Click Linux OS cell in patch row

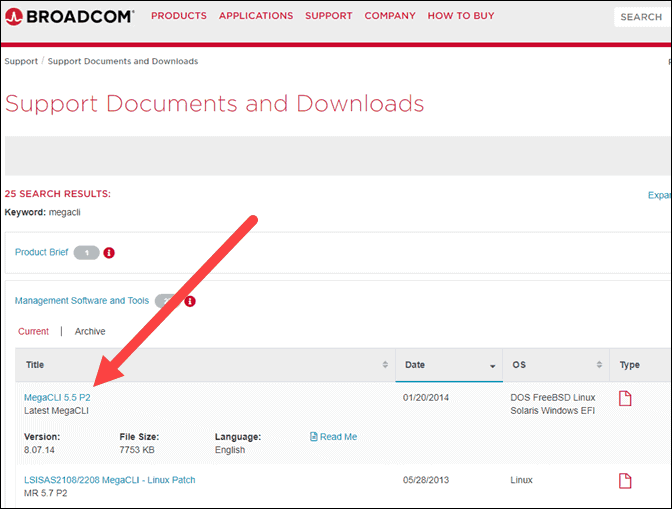[x=521, y=480]
